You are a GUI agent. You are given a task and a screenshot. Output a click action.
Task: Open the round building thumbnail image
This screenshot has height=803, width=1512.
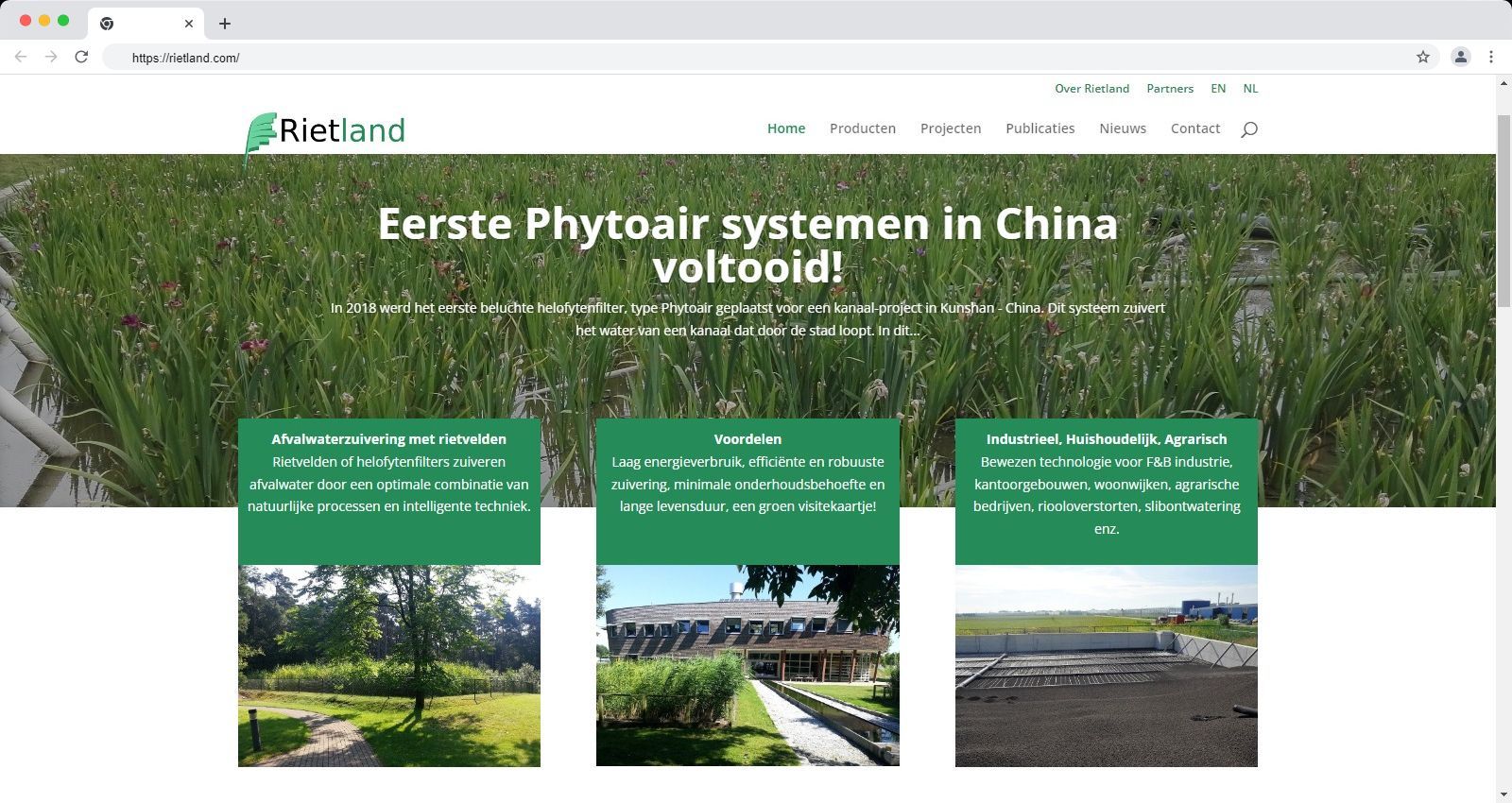(x=747, y=665)
